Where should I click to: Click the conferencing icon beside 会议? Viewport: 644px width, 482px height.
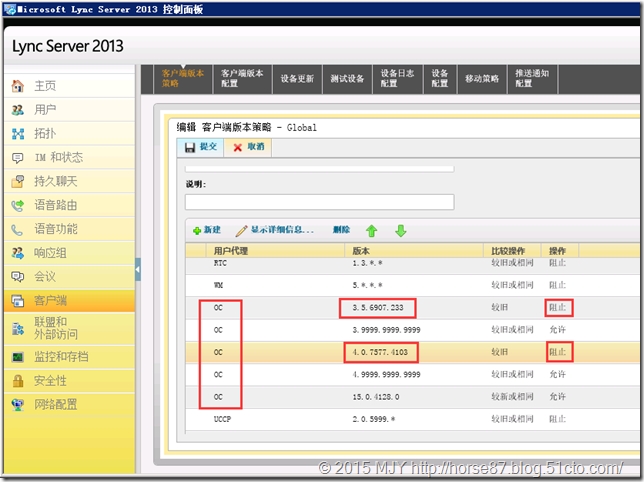(18, 277)
